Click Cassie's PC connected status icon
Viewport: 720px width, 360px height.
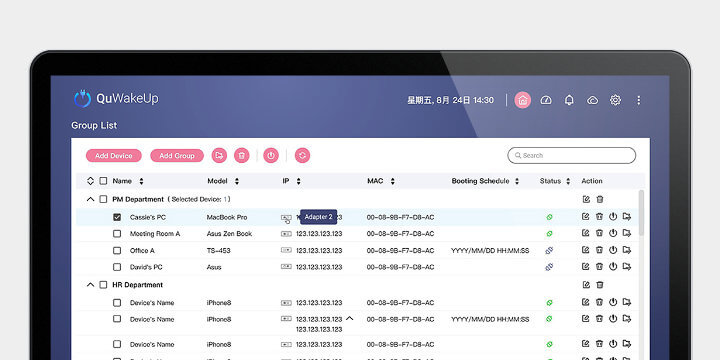549,217
